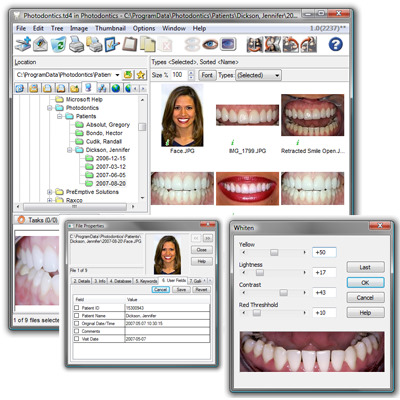Screen dimensions: 400x400
Task: Click the Font button
Action: [x=207, y=75]
